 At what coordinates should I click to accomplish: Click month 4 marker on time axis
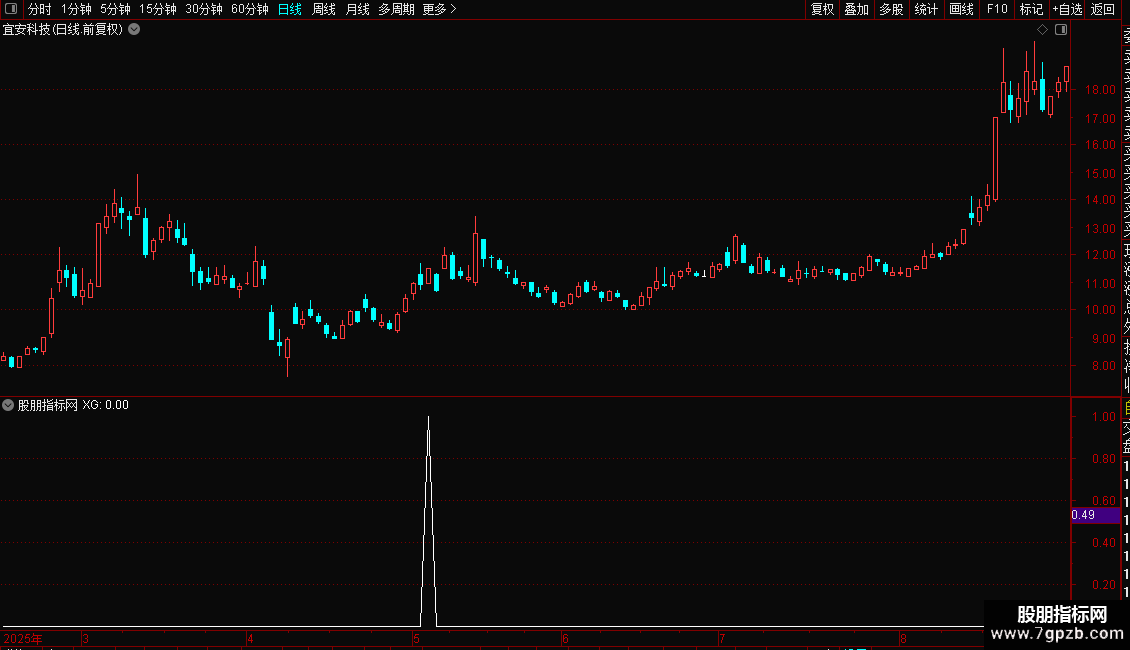point(250,638)
